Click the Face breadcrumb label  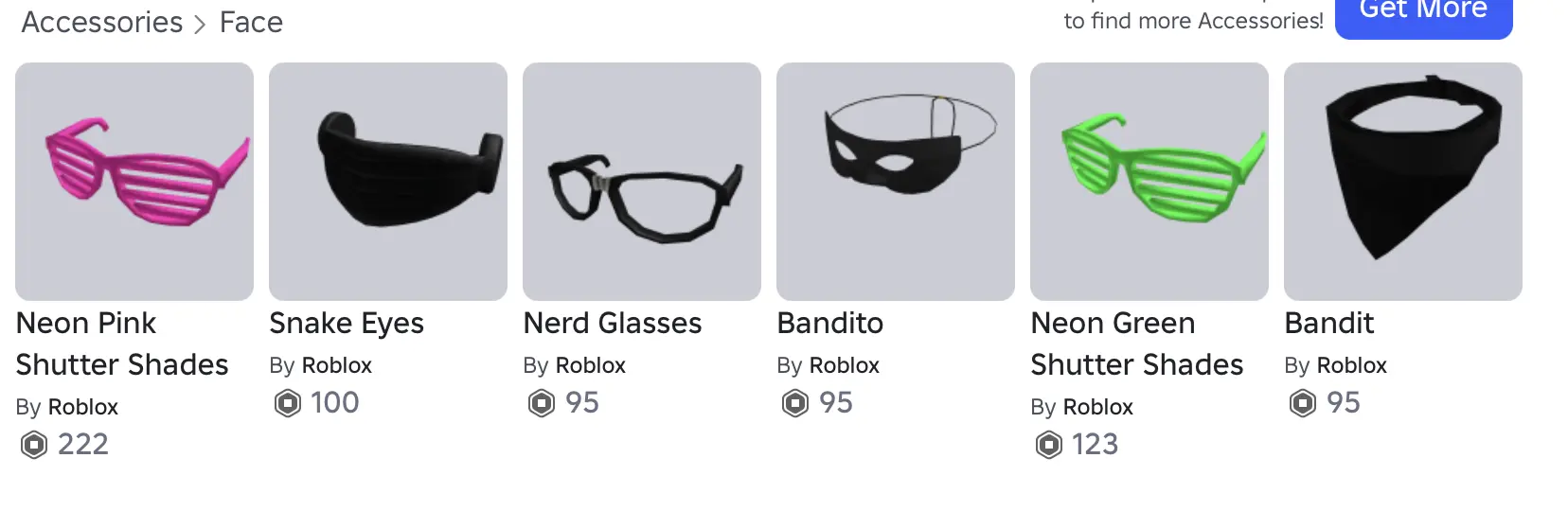[x=251, y=22]
